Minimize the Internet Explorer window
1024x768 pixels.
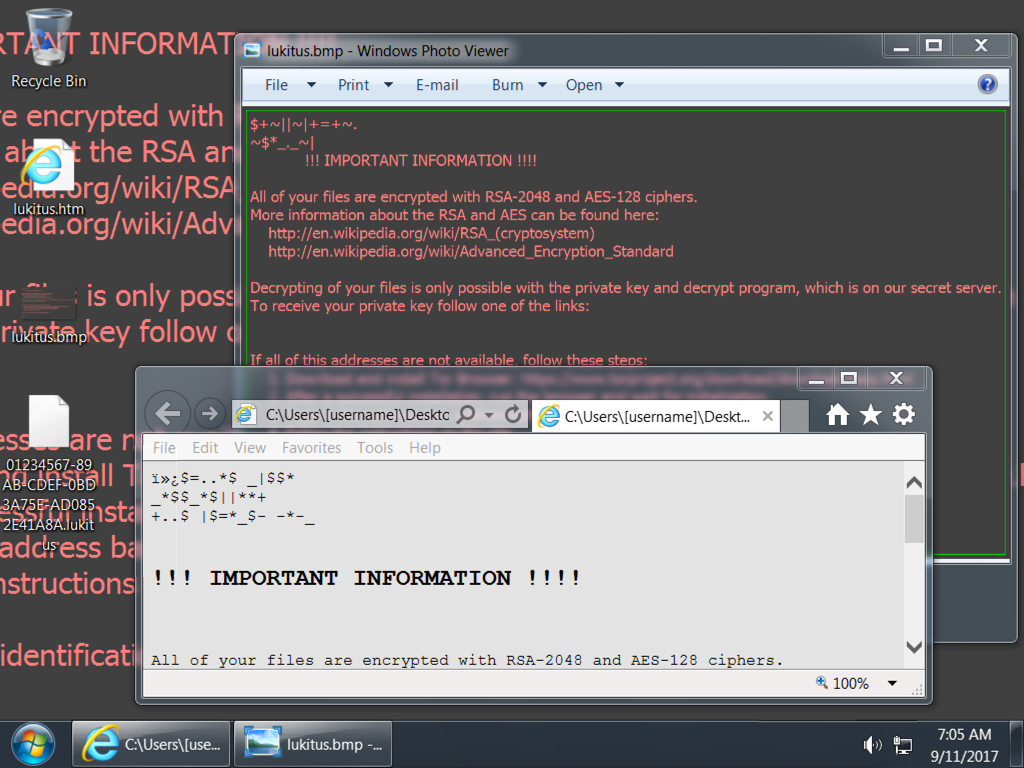(x=816, y=378)
